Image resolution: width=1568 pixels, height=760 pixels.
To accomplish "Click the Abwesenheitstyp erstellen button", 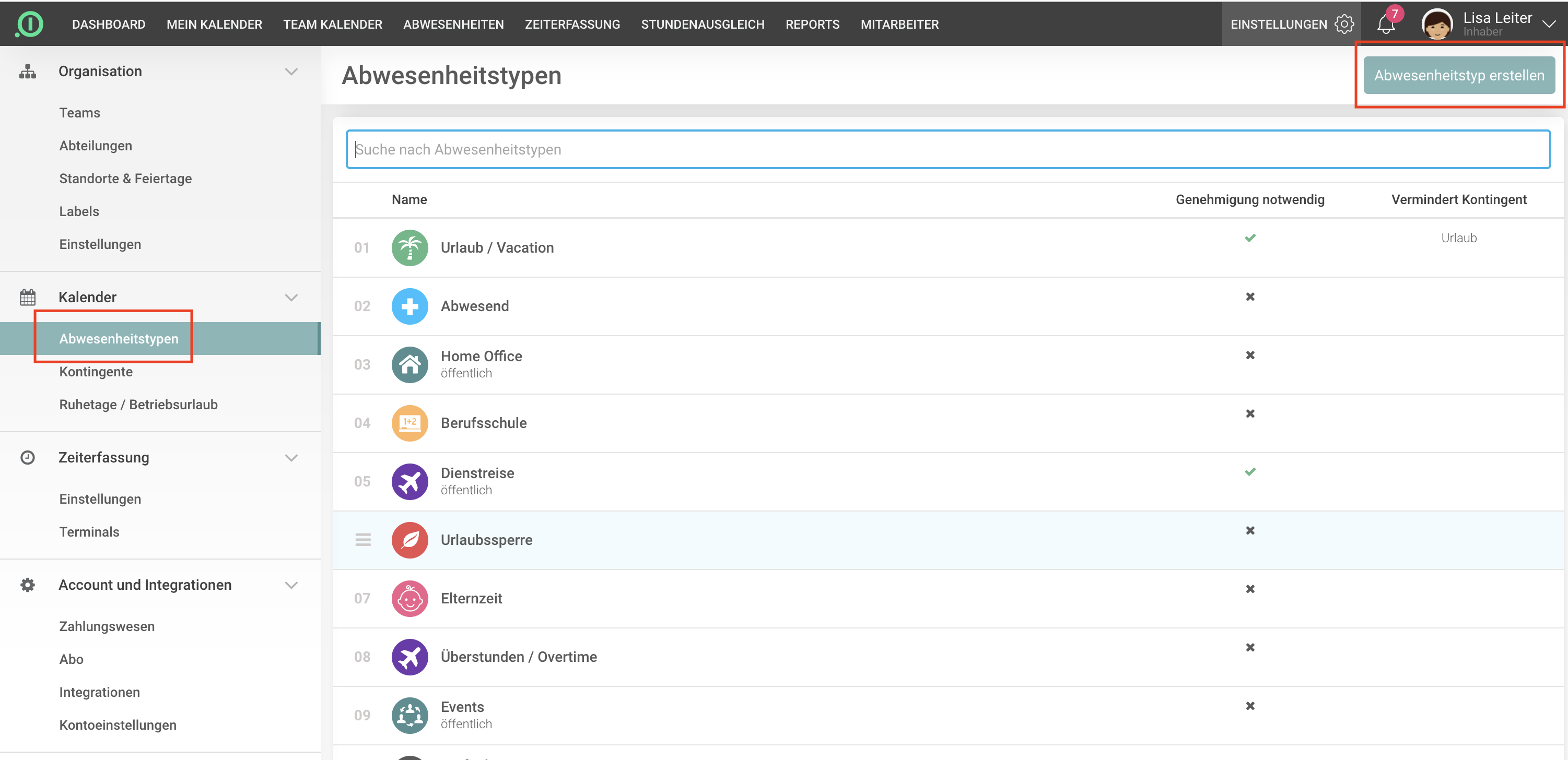I will point(1458,76).
